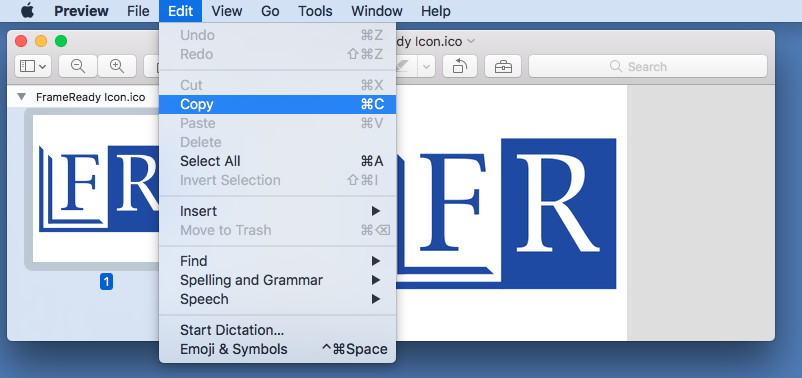Click the Rotate Left toolbar icon

pos(459,66)
